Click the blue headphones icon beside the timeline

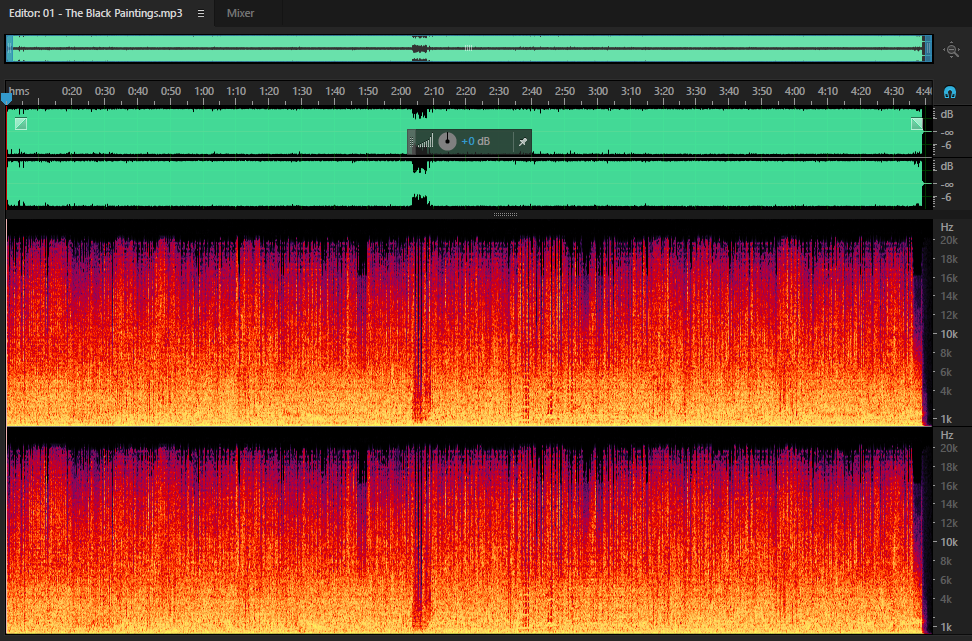click(950, 92)
